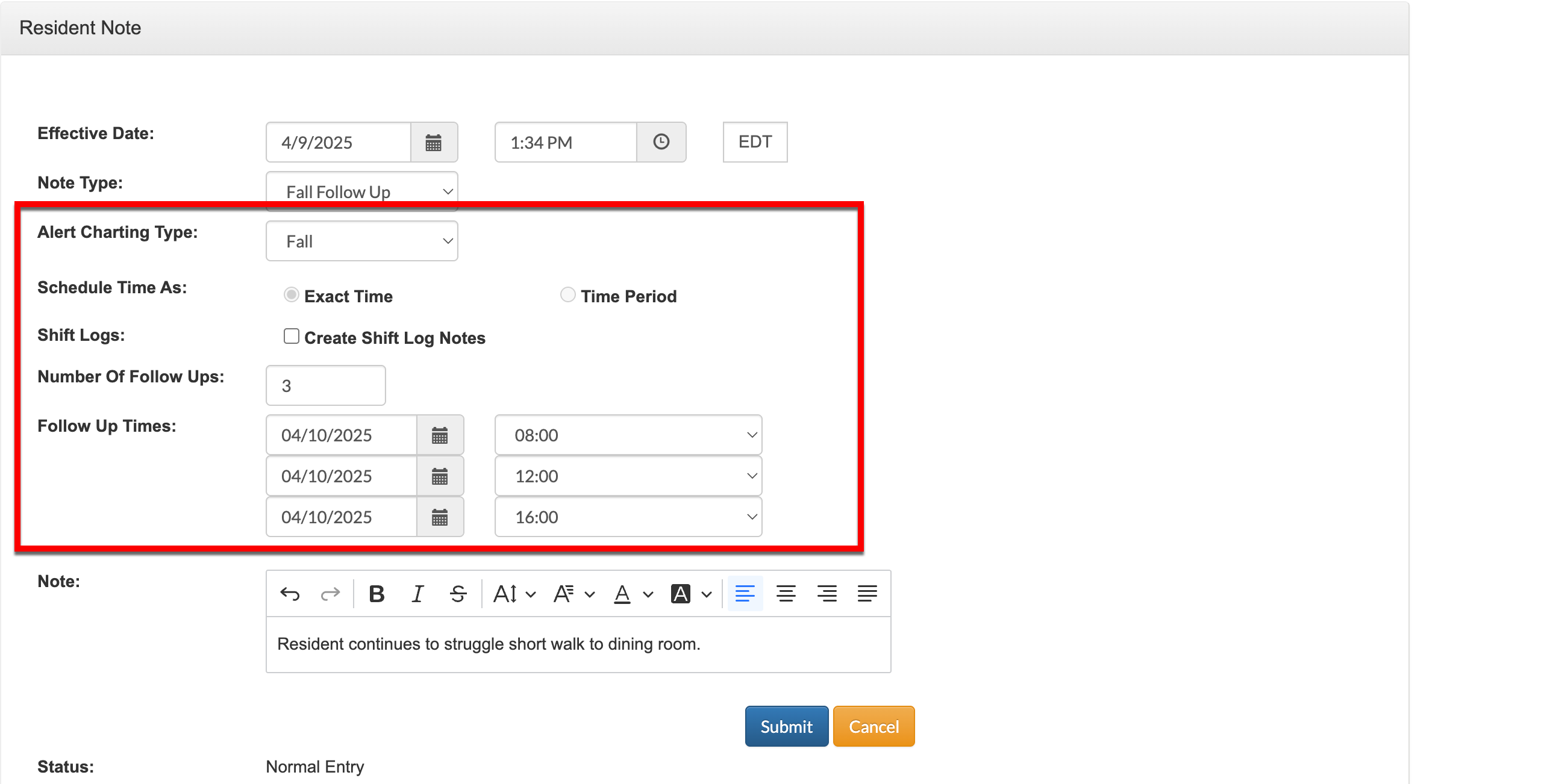
Task: Toggle strikethrough text formatting
Action: [458, 594]
